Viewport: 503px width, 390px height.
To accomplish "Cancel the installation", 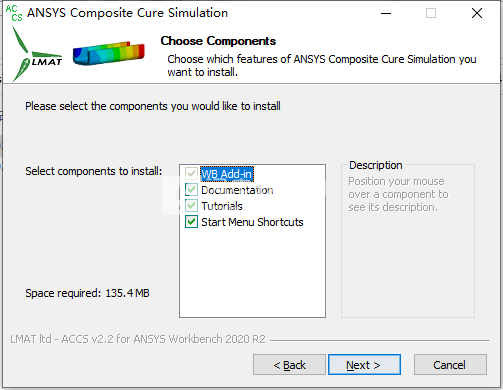I will (x=450, y=365).
